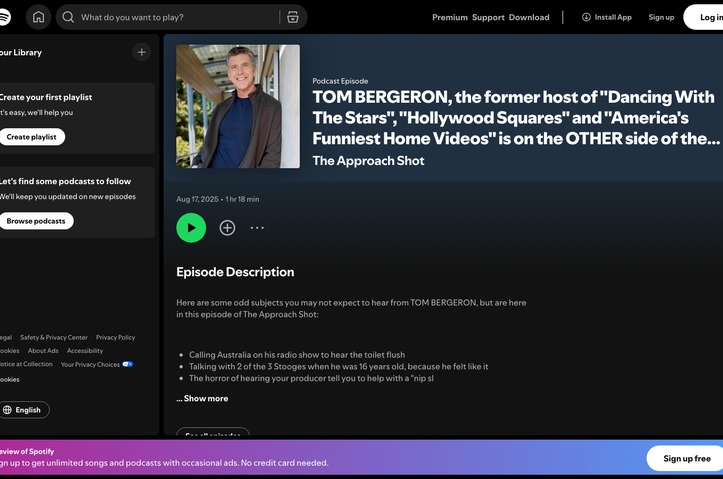Open The Approach Shot podcast page
Screen dimensions: 723x479
coord(368,160)
